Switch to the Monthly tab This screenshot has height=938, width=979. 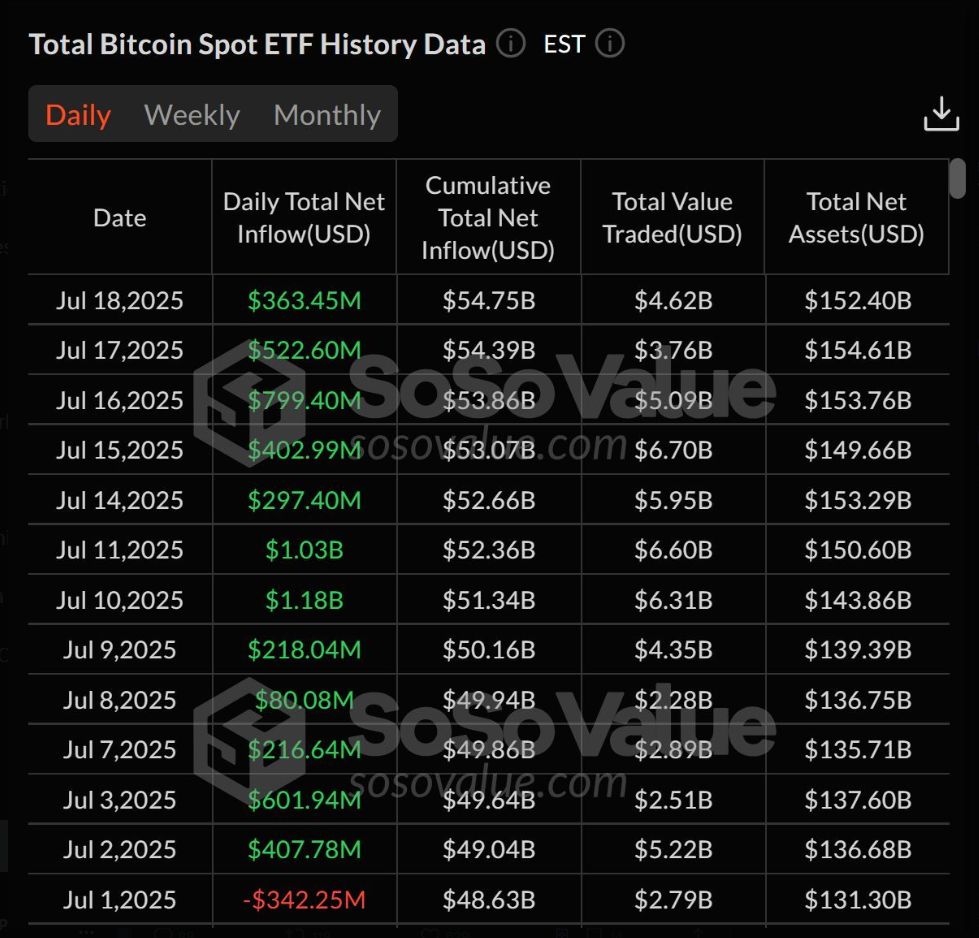tap(327, 115)
